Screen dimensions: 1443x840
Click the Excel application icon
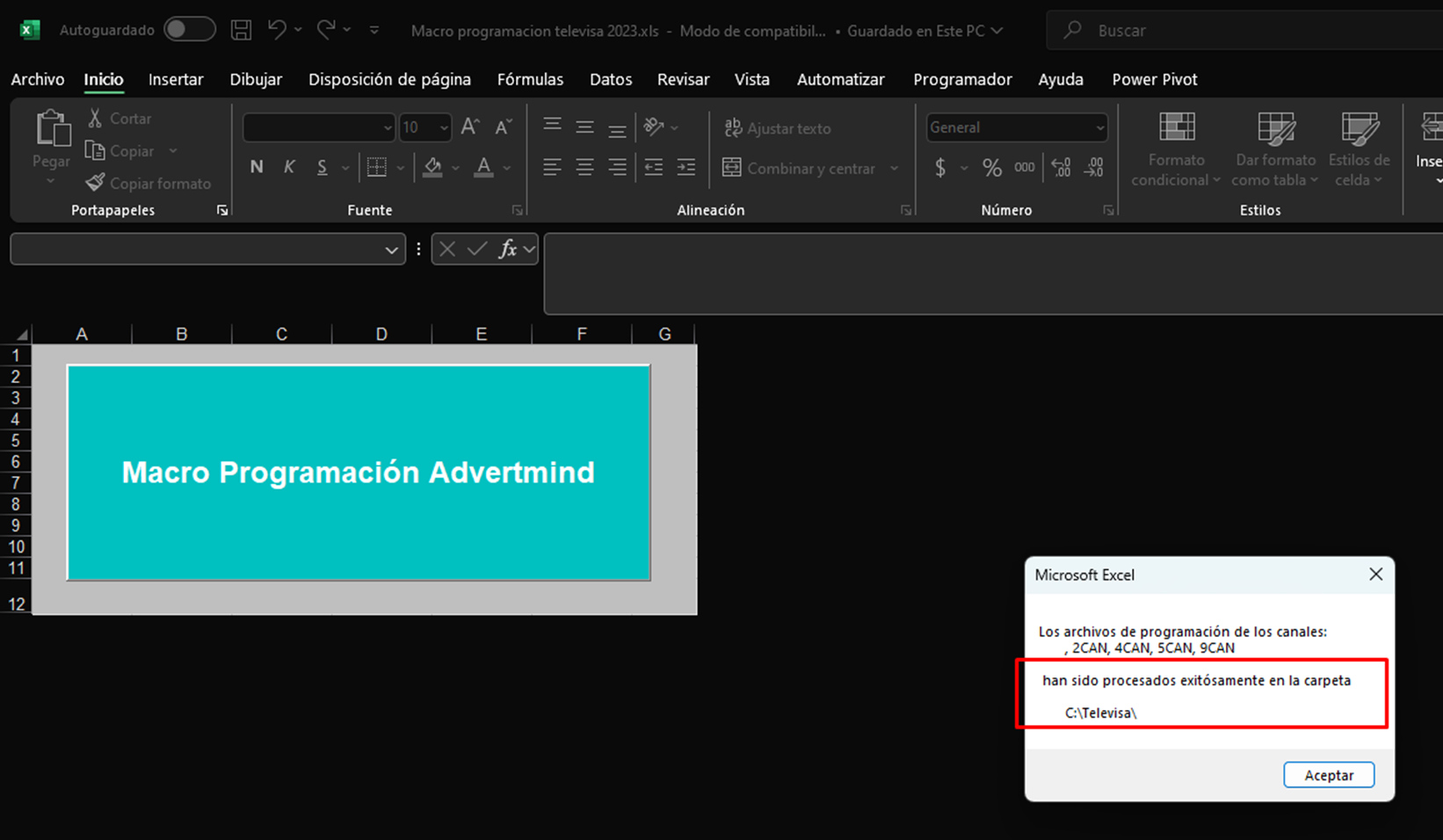(x=29, y=30)
